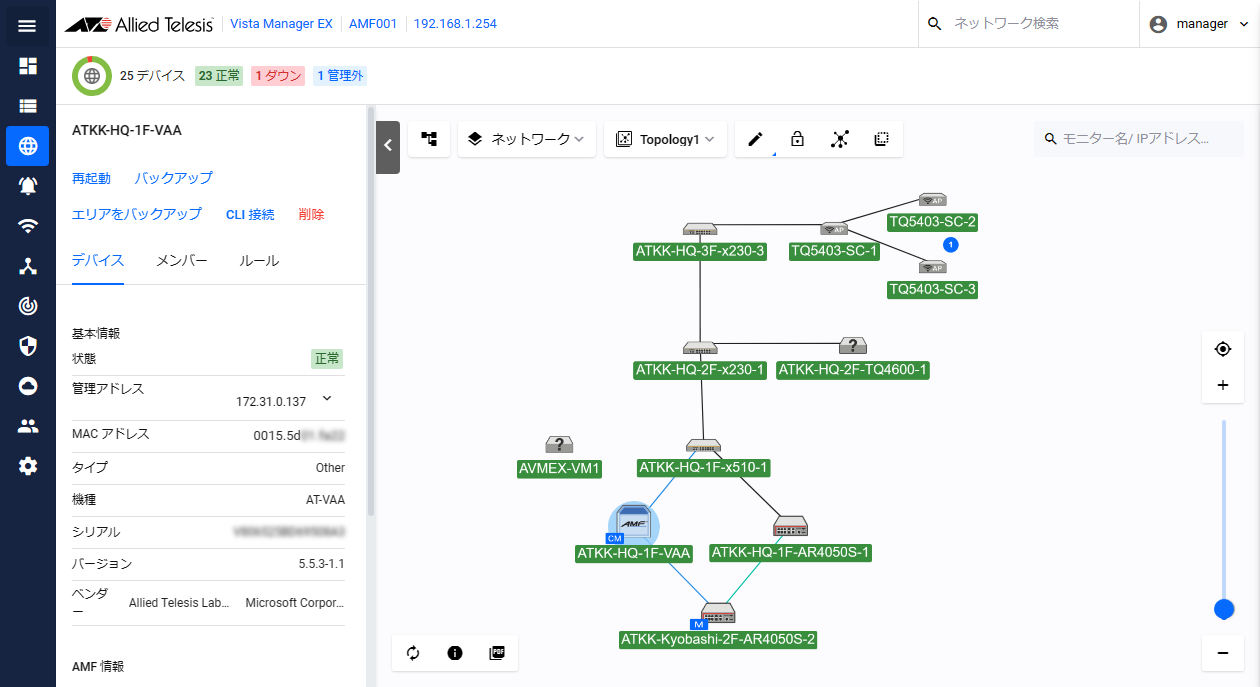
Task: Open the security shield sidebar icon
Action: tap(28, 346)
